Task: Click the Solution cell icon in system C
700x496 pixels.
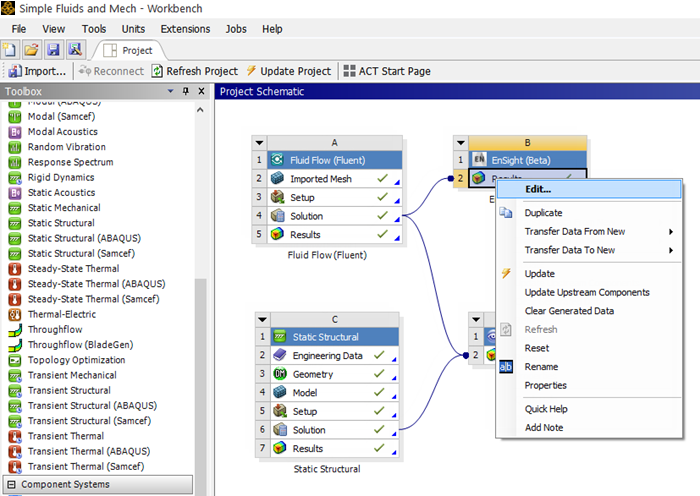Action: pos(280,429)
